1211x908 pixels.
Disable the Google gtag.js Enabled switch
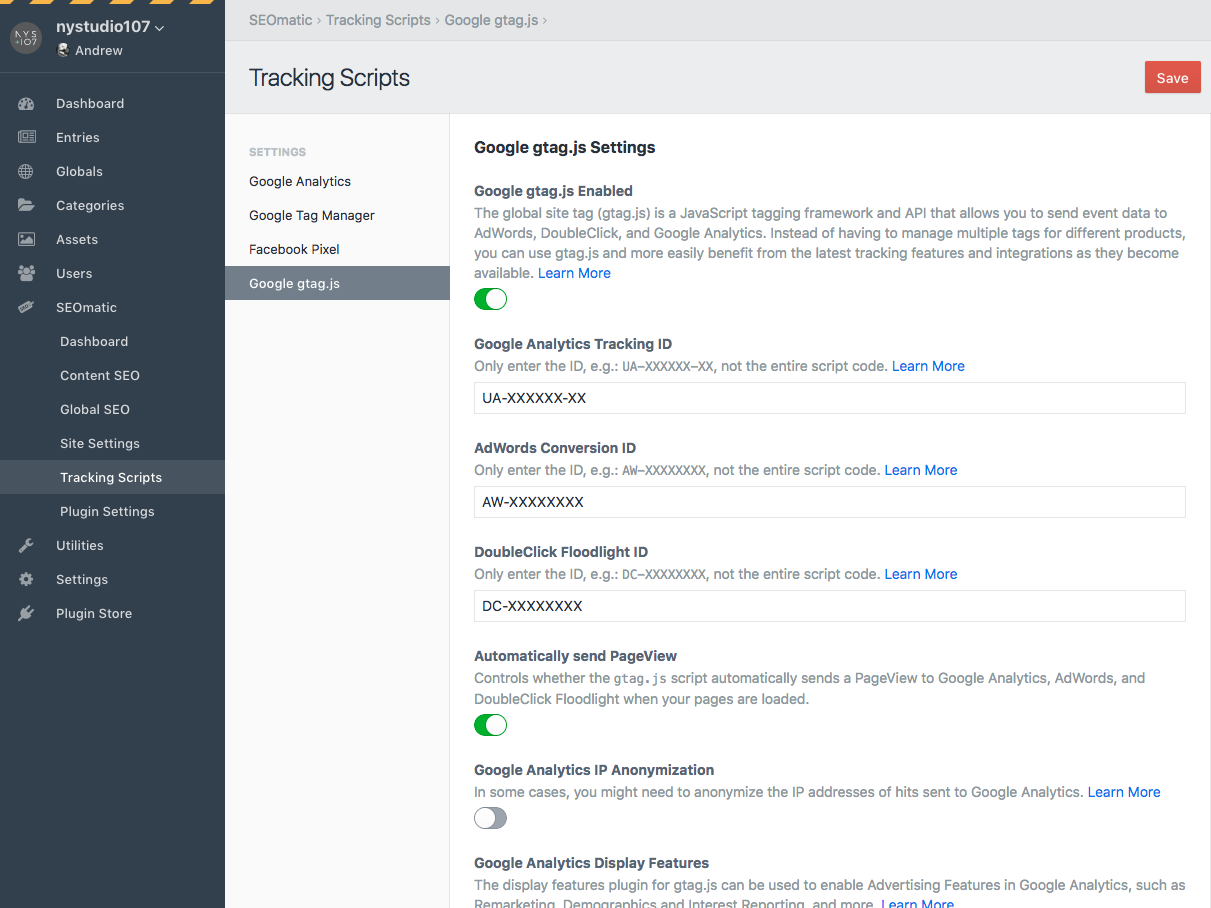(490, 298)
